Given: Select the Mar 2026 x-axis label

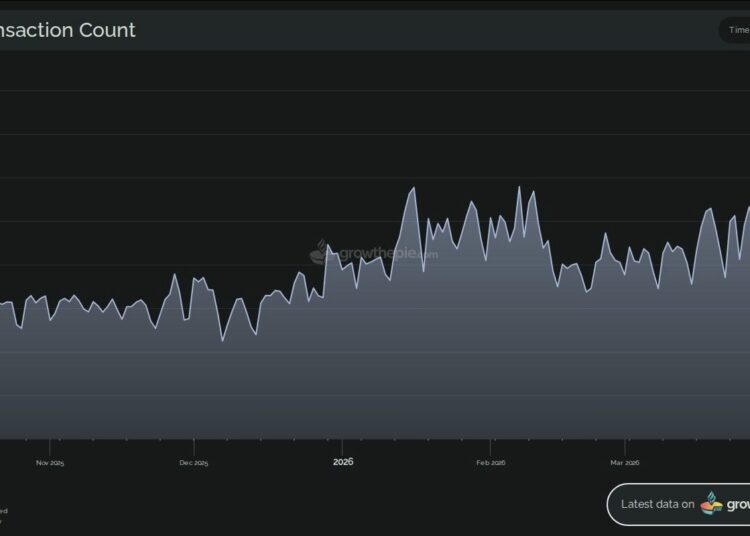Looking at the screenshot, I should pos(624,463).
